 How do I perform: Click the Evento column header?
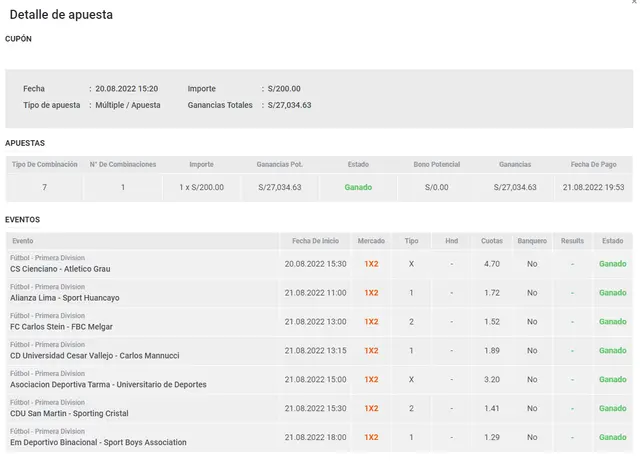click(x=23, y=241)
